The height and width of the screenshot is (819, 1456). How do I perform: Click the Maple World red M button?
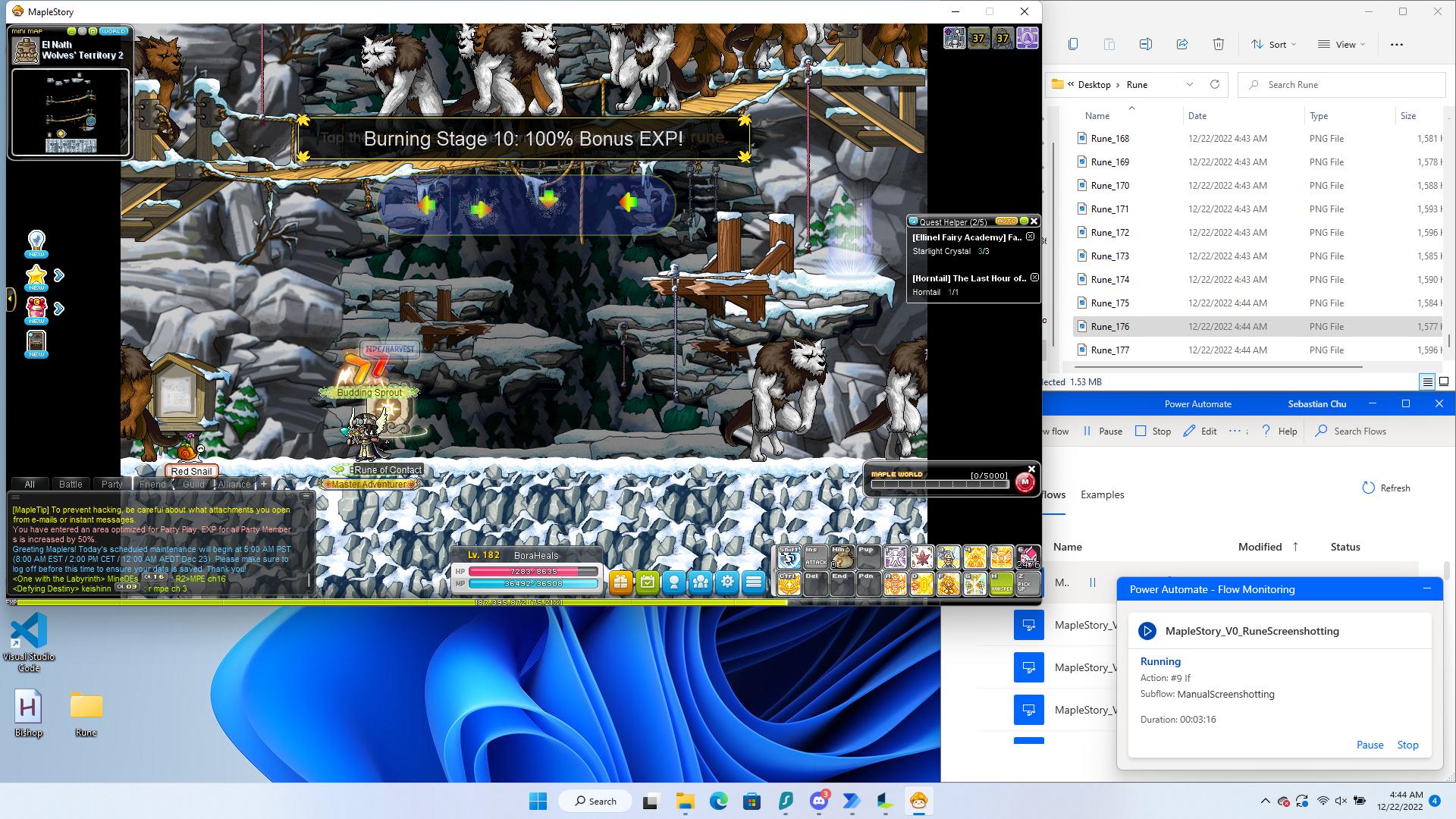(x=1025, y=482)
